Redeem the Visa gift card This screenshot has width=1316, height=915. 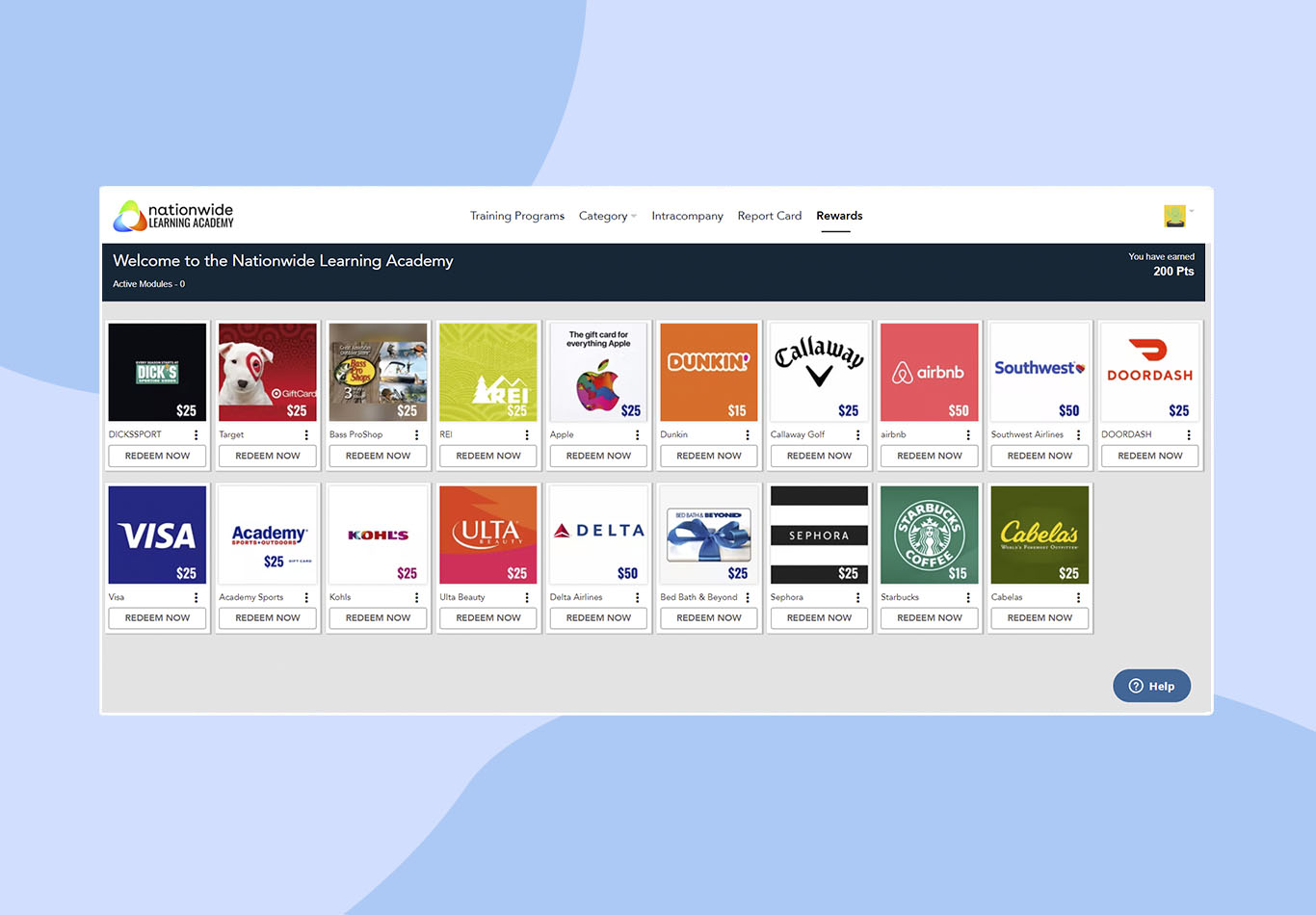(157, 618)
